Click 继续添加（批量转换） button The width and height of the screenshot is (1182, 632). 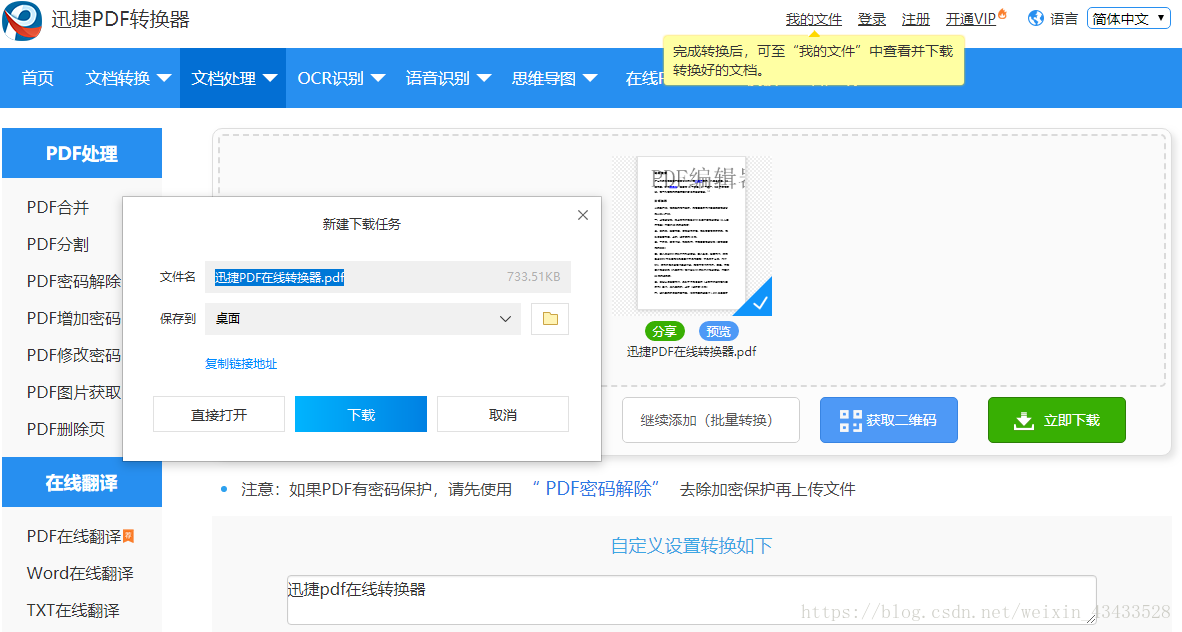coord(711,420)
